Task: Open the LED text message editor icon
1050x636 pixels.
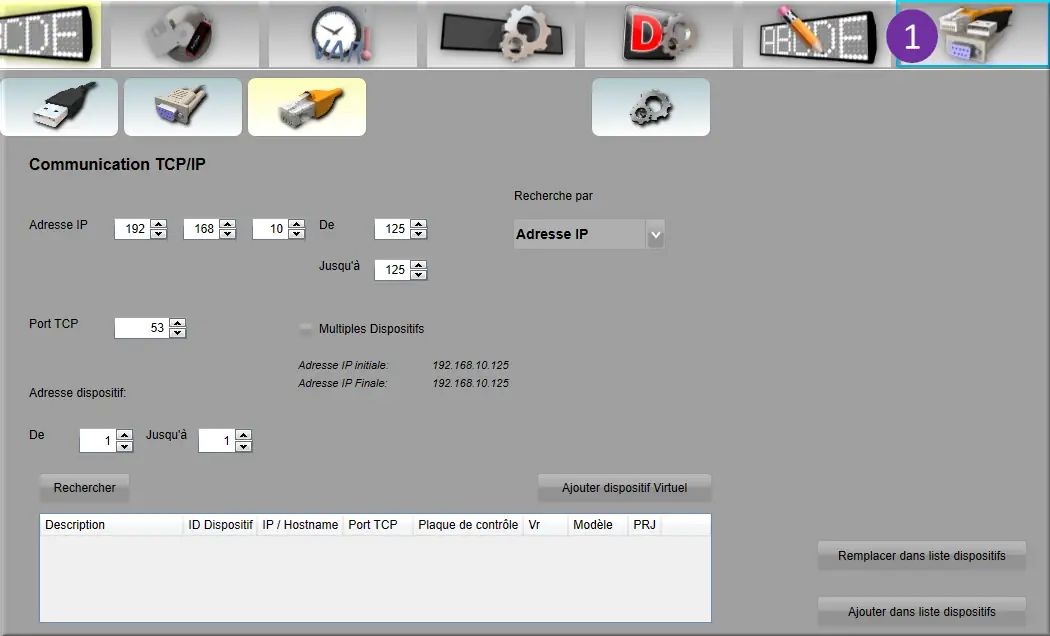Action: click(48, 34)
